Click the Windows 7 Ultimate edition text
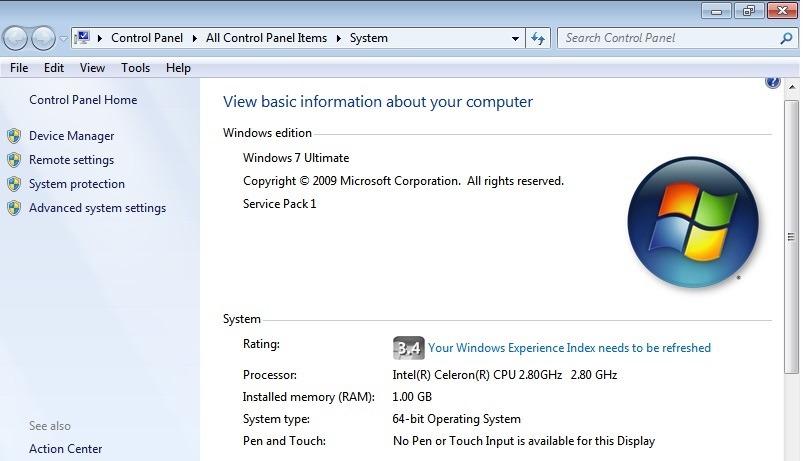Viewport: 804px width, 461px height. pos(296,158)
